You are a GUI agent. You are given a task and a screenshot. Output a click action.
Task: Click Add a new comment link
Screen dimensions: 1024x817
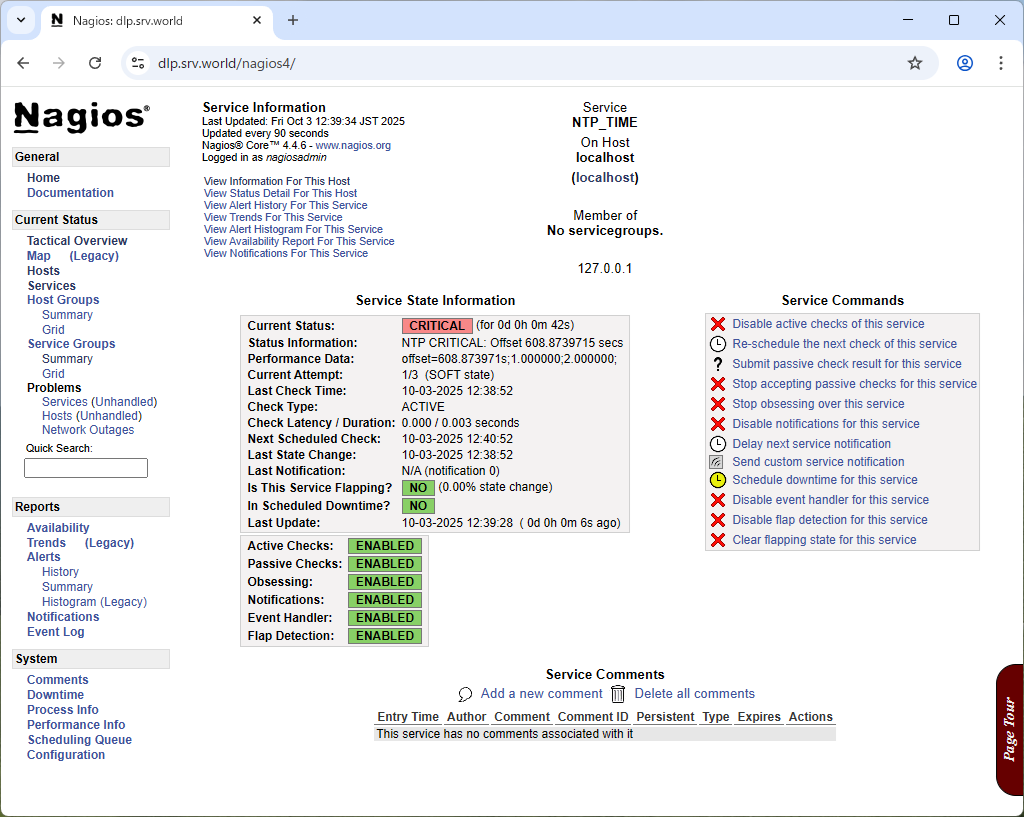tap(541, 694)
